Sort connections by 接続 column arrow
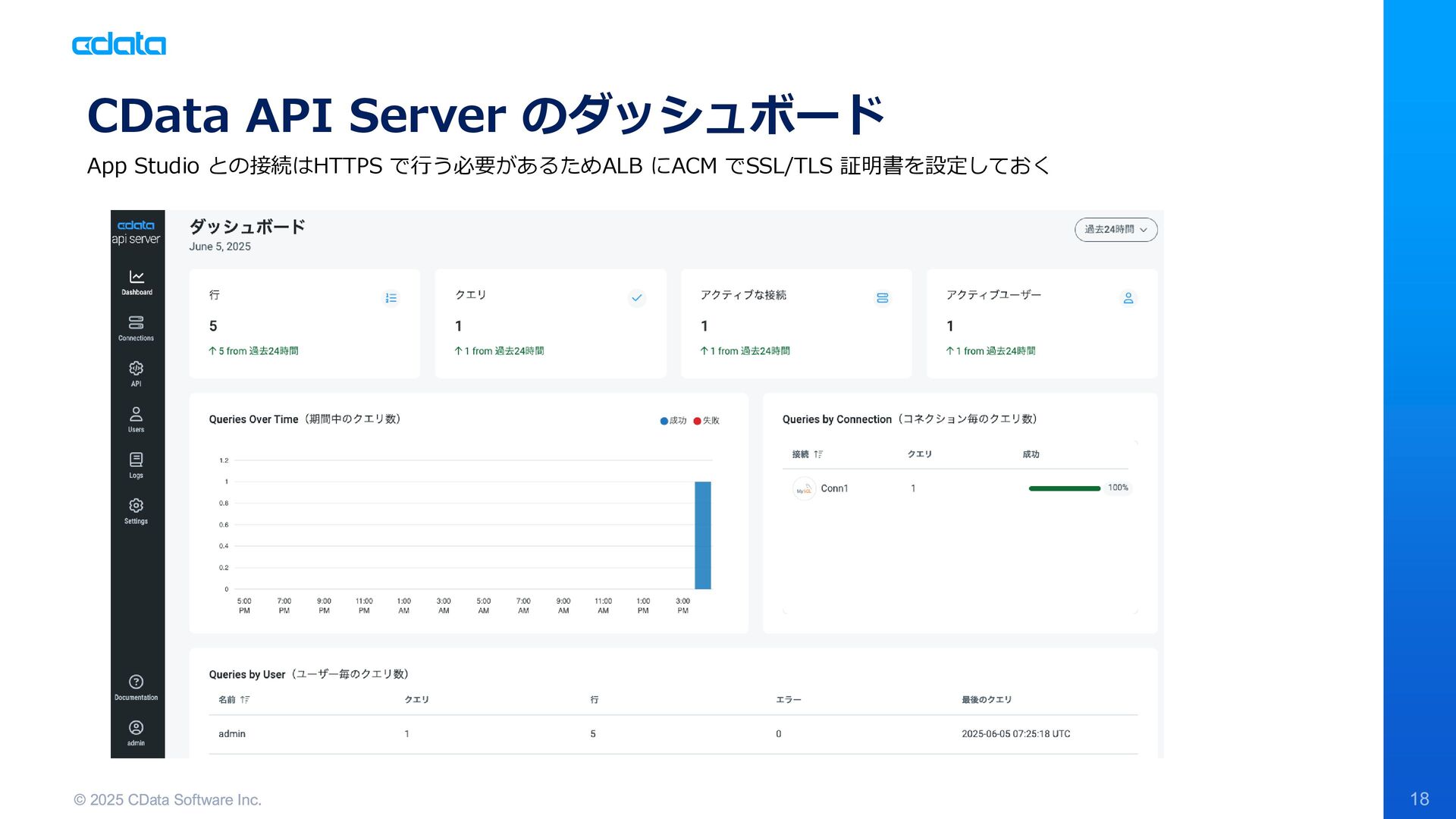The image size is (1456, 819). click(x=818, y=454)
